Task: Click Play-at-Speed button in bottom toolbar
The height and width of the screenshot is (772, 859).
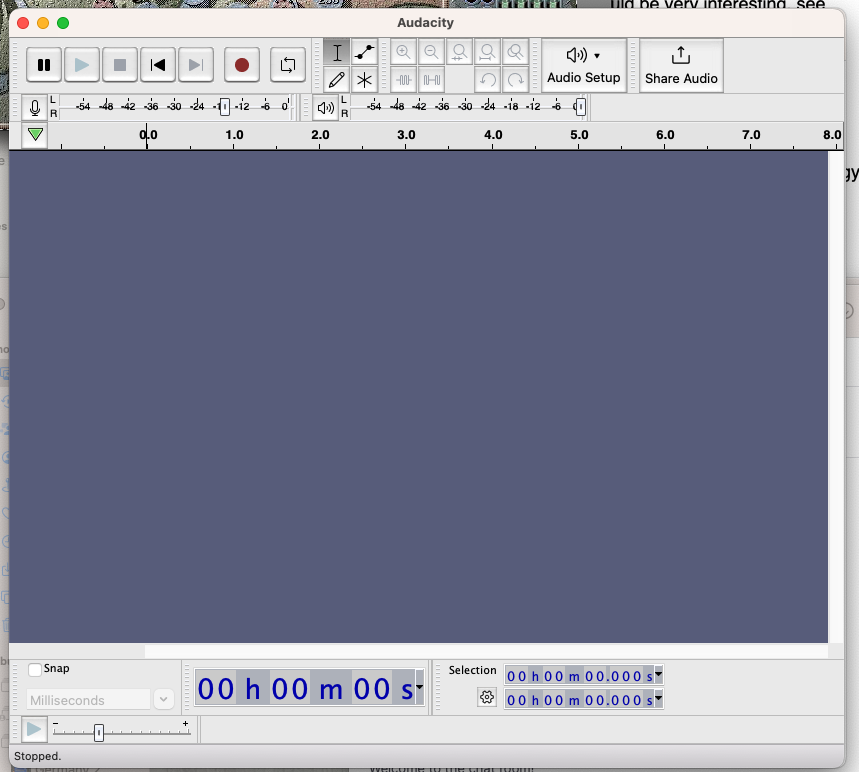Action: 34,730
